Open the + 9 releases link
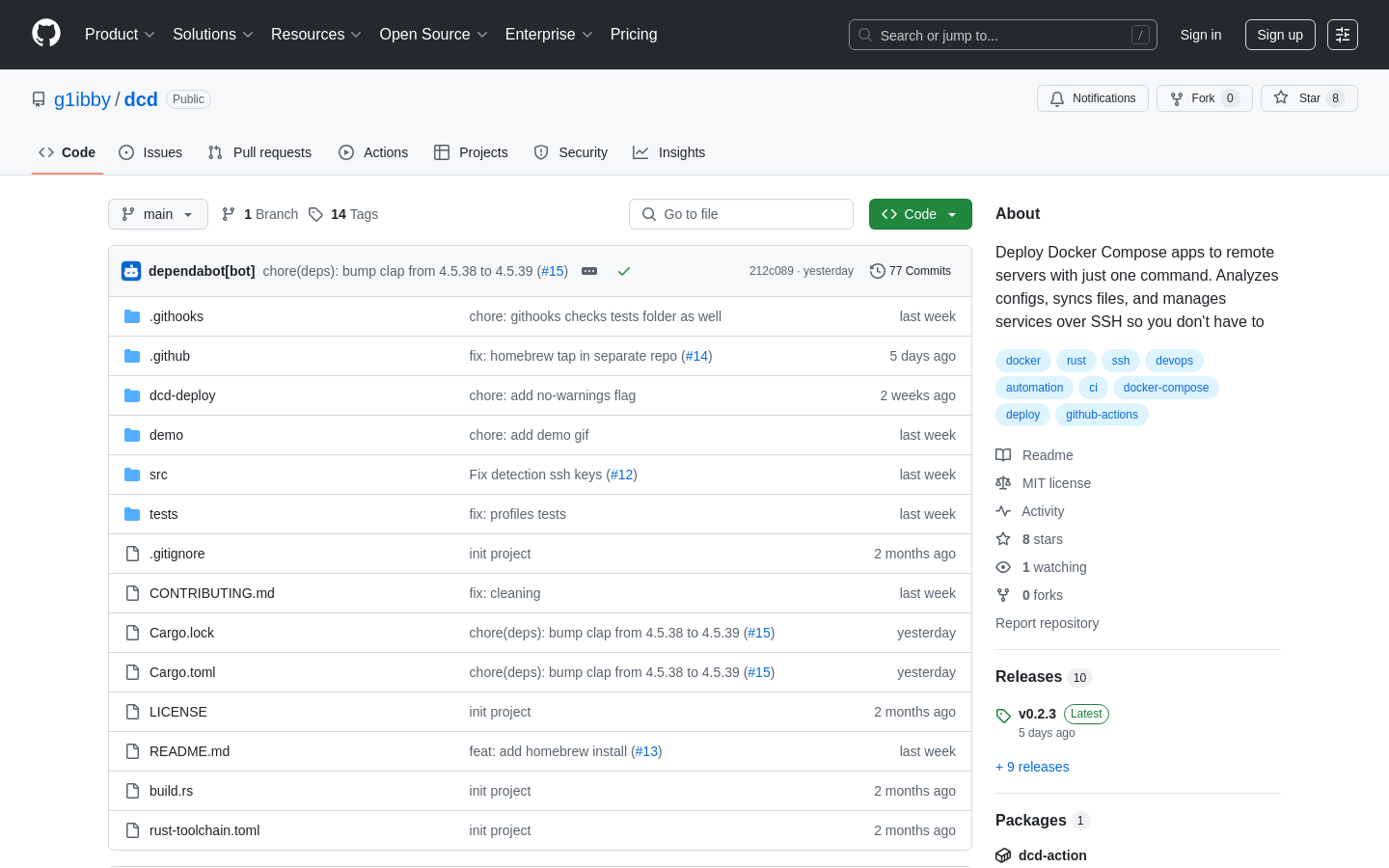Image resolution: width=1389 pixels, height=868 pixels. (1032, 767)
